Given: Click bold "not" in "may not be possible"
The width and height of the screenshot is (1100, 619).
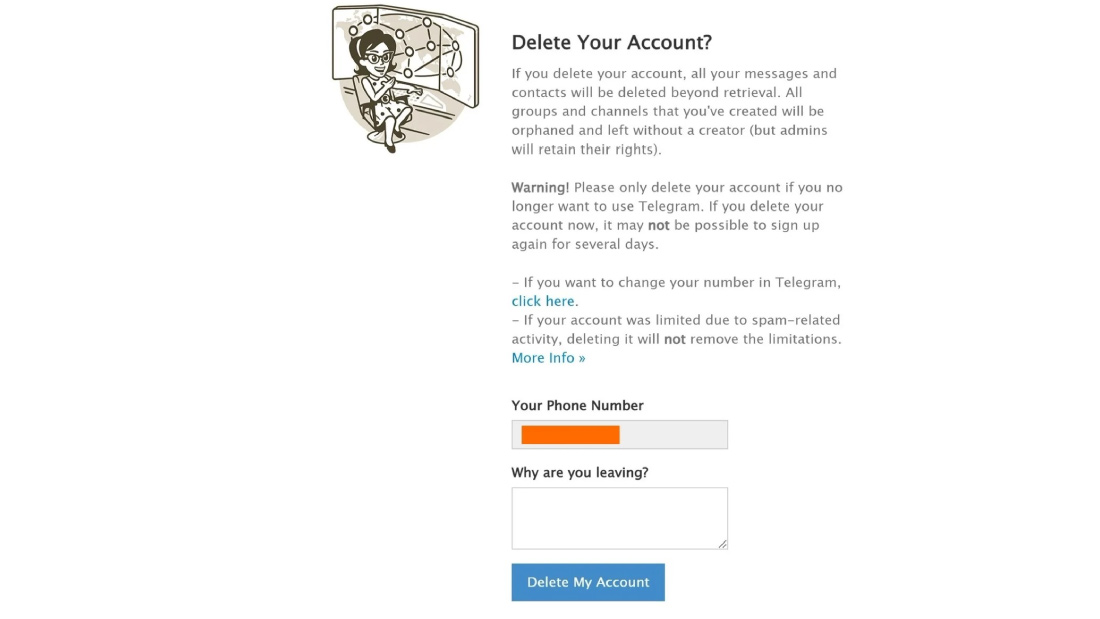Looking at the screenshot, I should pyautogui.click(x=659, y=225).
